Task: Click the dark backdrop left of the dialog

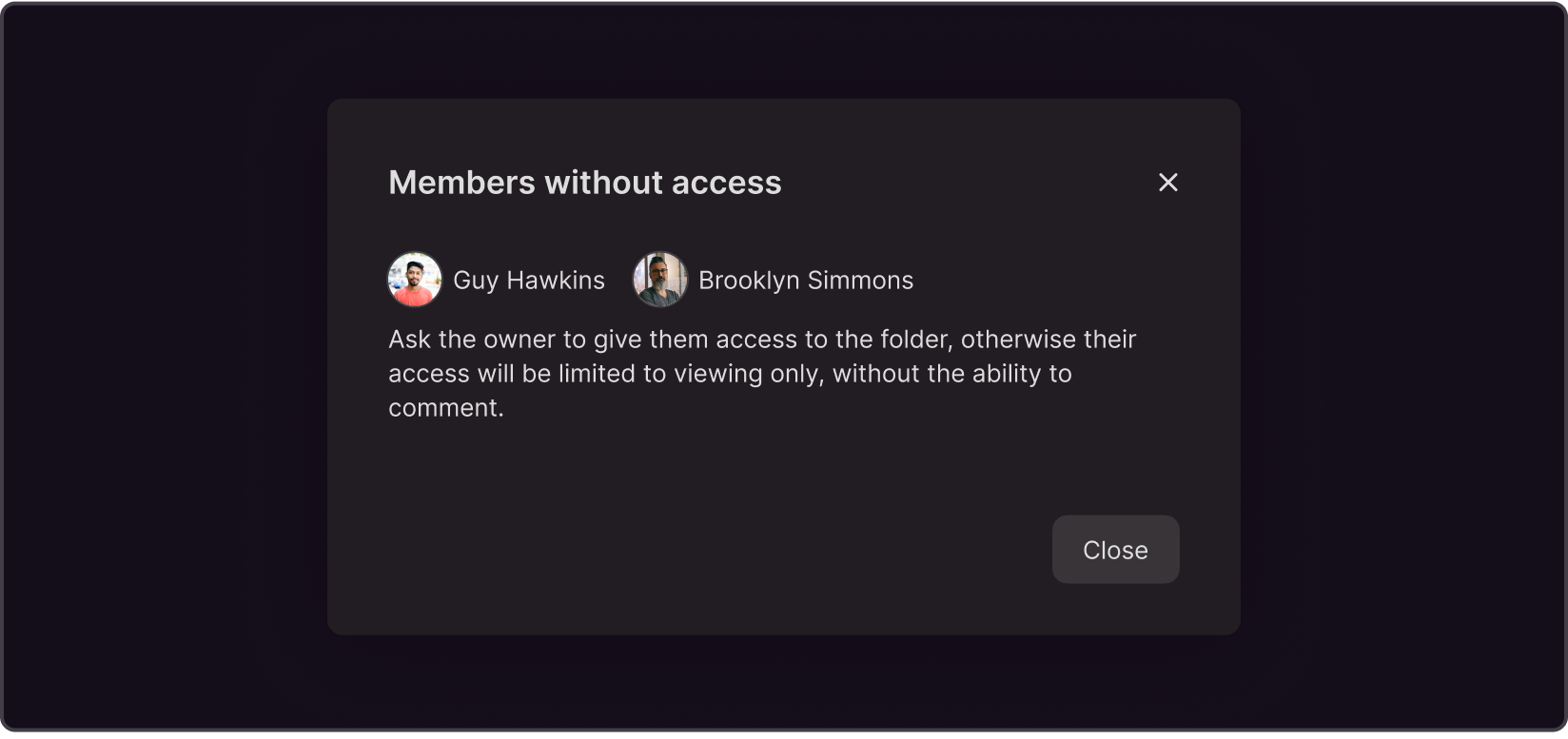Action: point(164,367)
